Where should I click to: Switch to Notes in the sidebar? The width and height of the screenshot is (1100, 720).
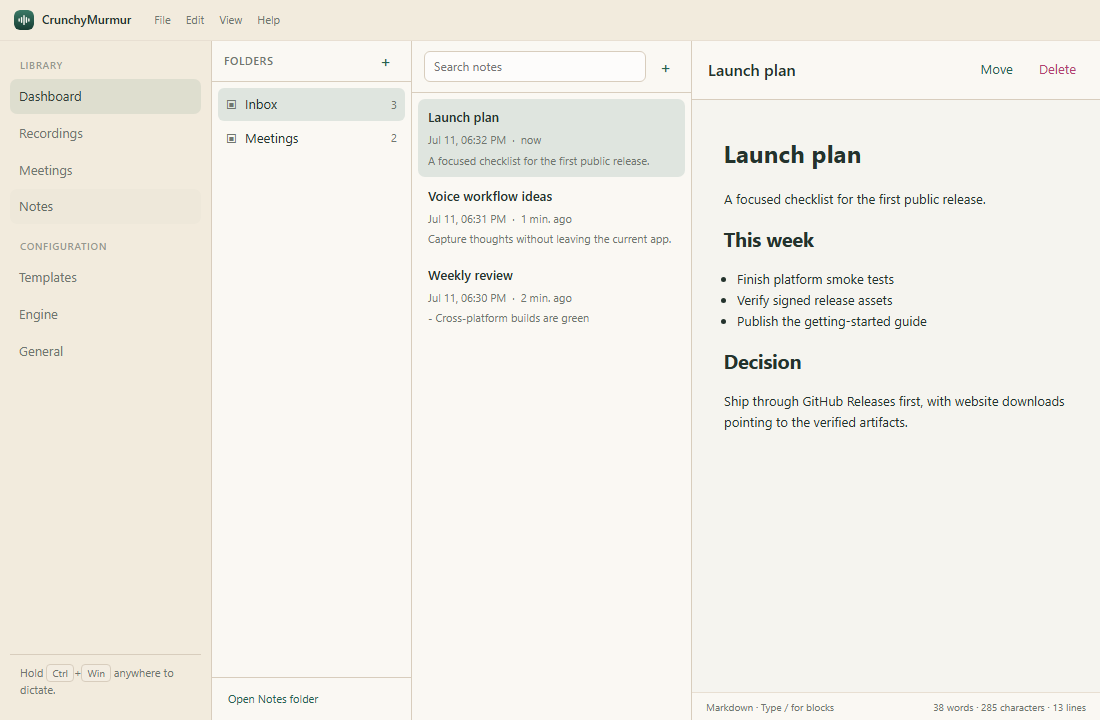[x=105, y=206]
